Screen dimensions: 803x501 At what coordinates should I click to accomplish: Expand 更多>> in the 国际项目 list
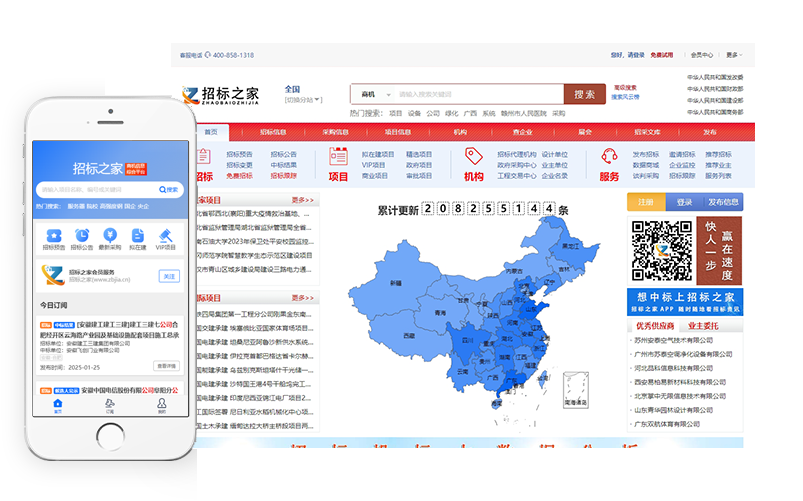303,298
